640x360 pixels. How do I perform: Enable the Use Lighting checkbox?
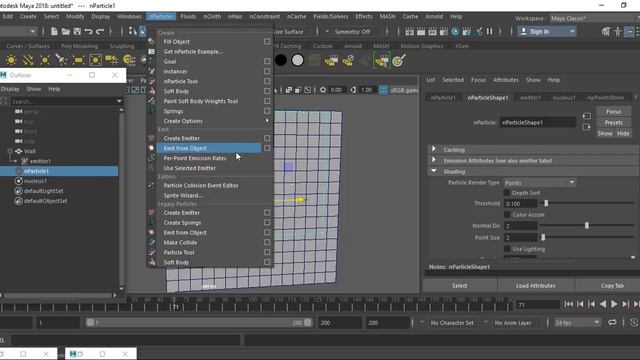click(507, 249)
